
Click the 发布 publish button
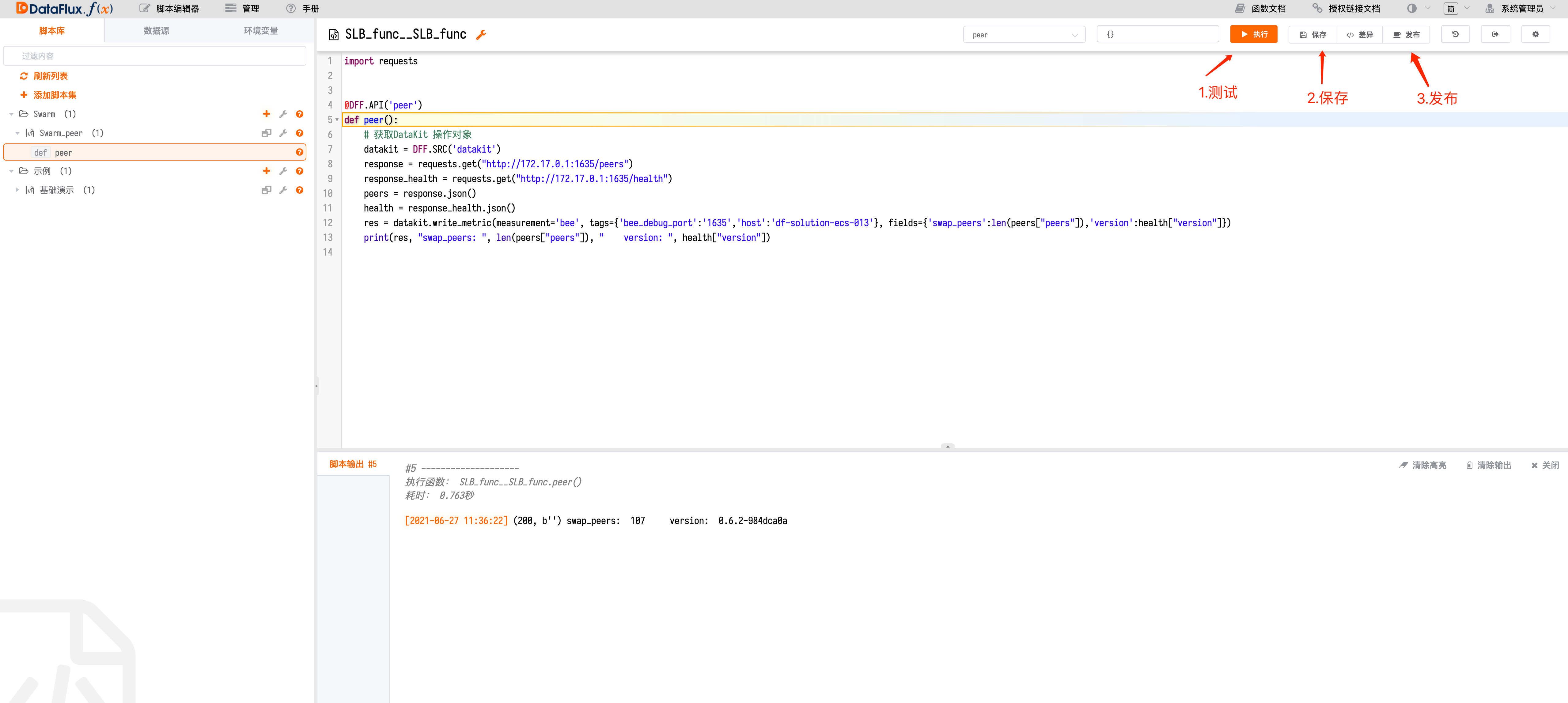tap(1406, 35)
